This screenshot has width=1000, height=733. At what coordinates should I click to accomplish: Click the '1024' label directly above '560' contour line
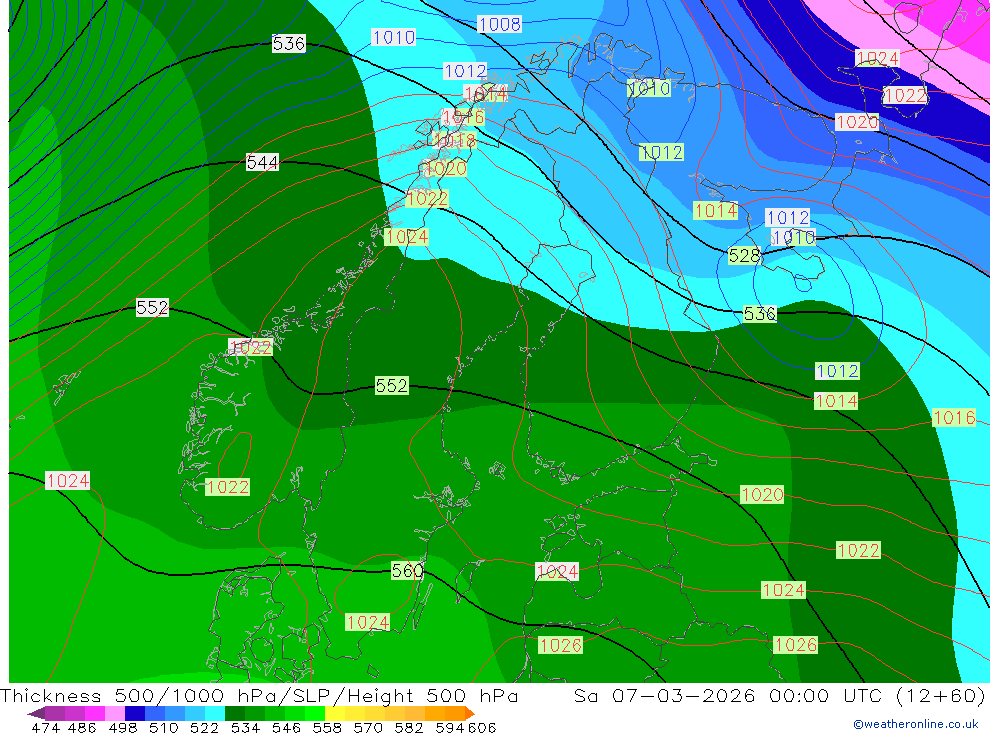[x=557, y=571]
